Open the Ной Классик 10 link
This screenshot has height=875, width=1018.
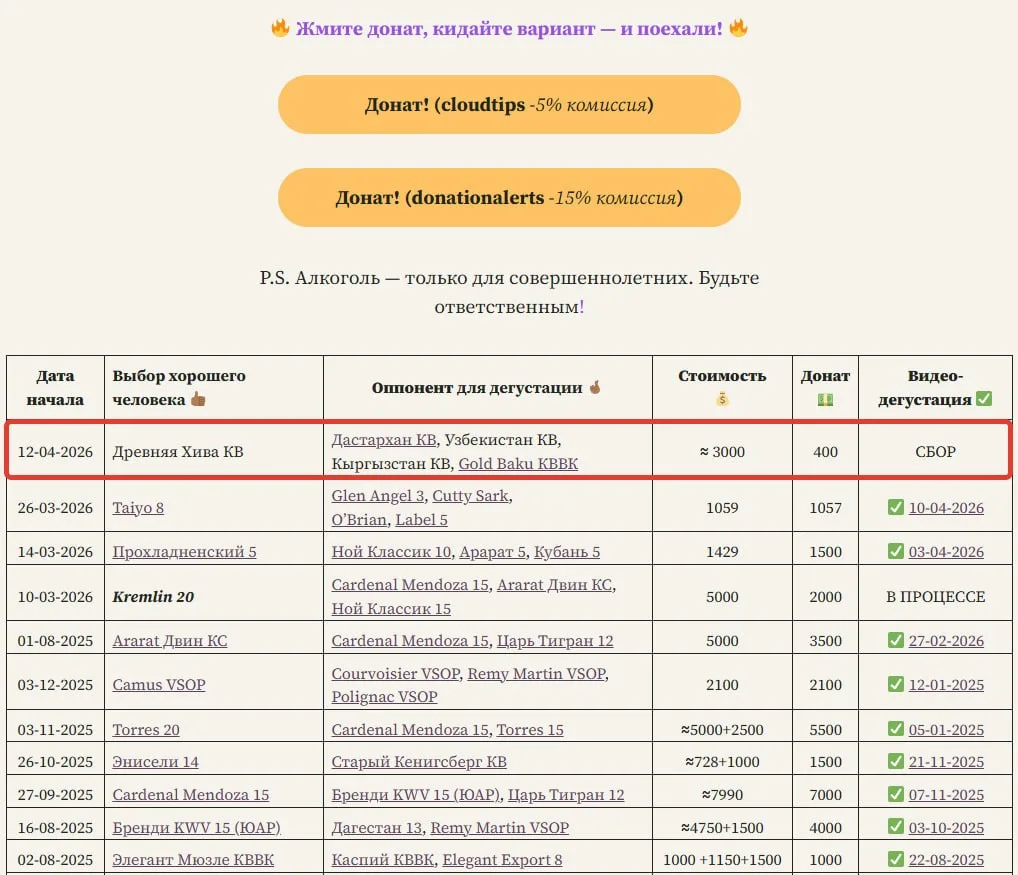[391, 552]
